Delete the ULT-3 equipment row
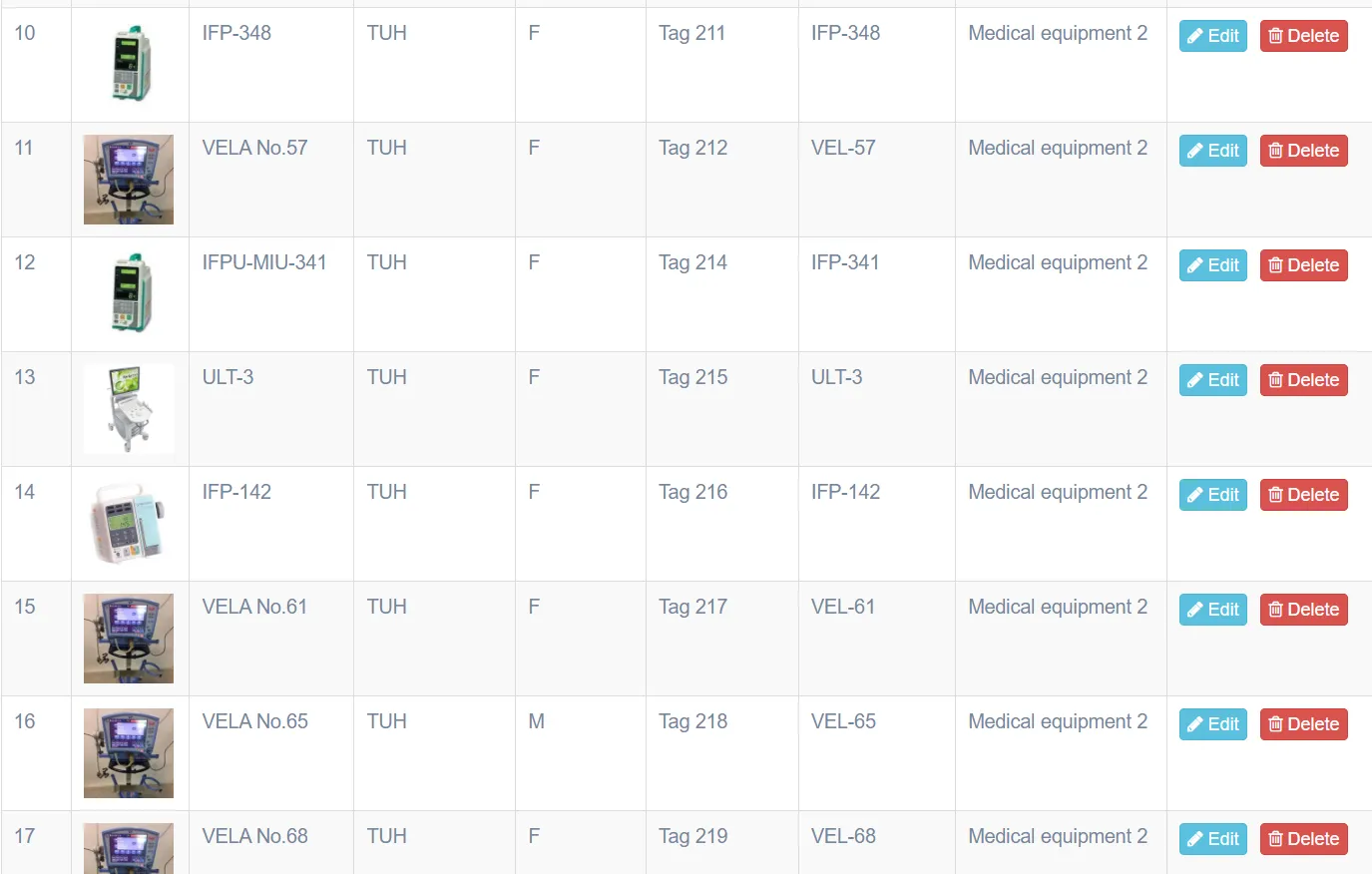The width and height of the screenshot is (1372, 874). (x=1303, y=380)
